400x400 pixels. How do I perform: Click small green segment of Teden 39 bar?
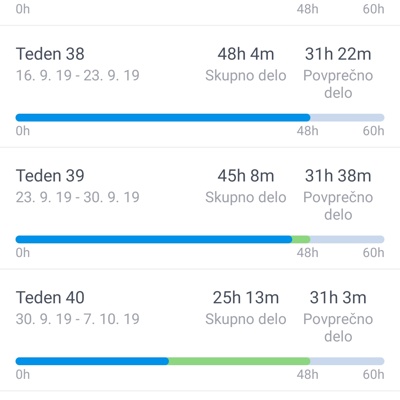[x=301, y=239]
